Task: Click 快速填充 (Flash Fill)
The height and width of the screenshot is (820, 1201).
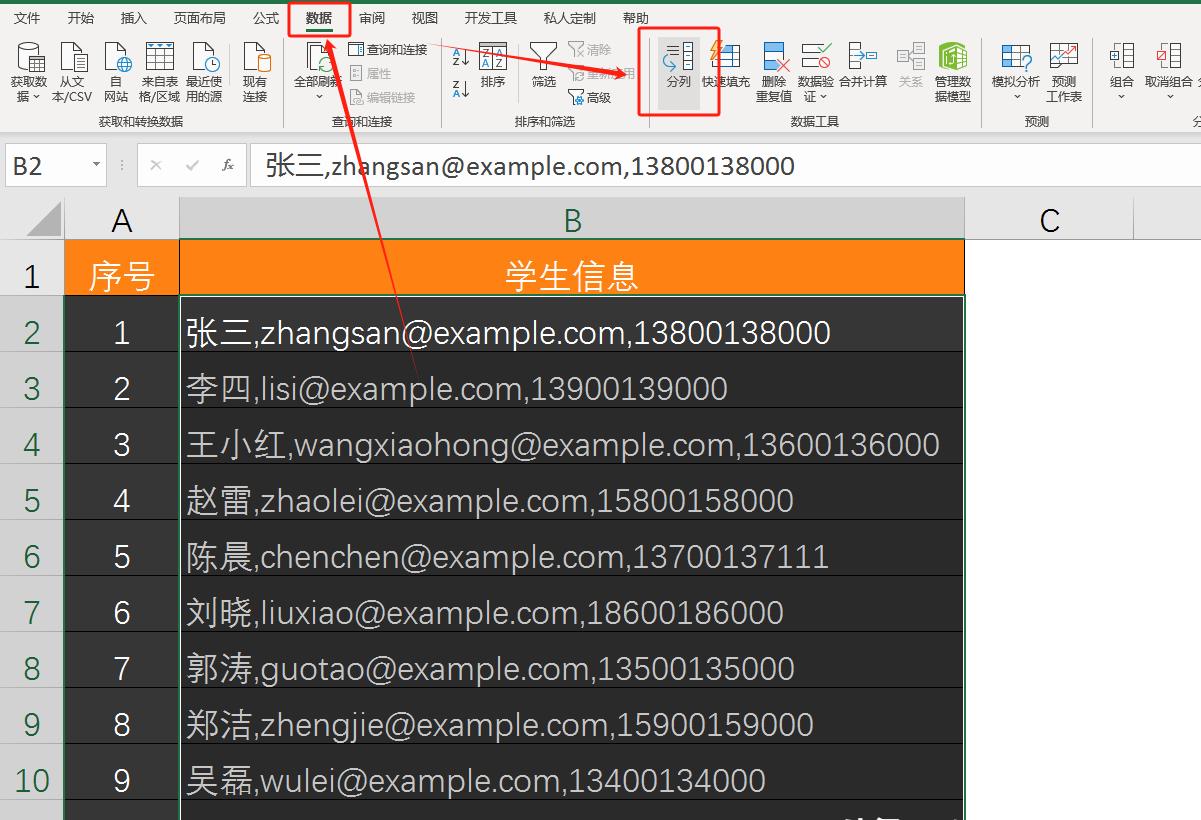Action: pyautogui.click(x=726, y=66)
